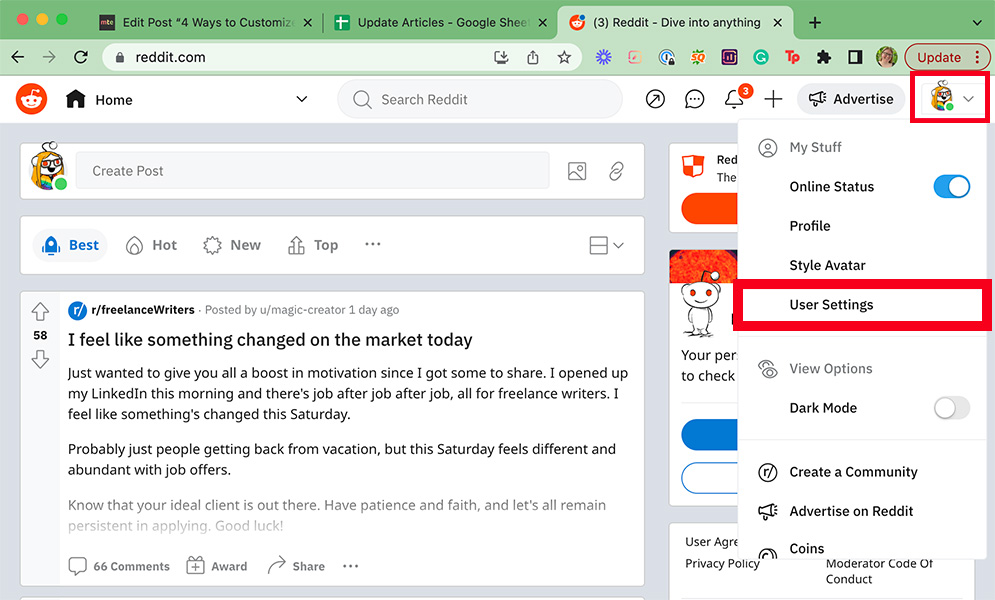Open Reddit chat messages

point(694,99)
